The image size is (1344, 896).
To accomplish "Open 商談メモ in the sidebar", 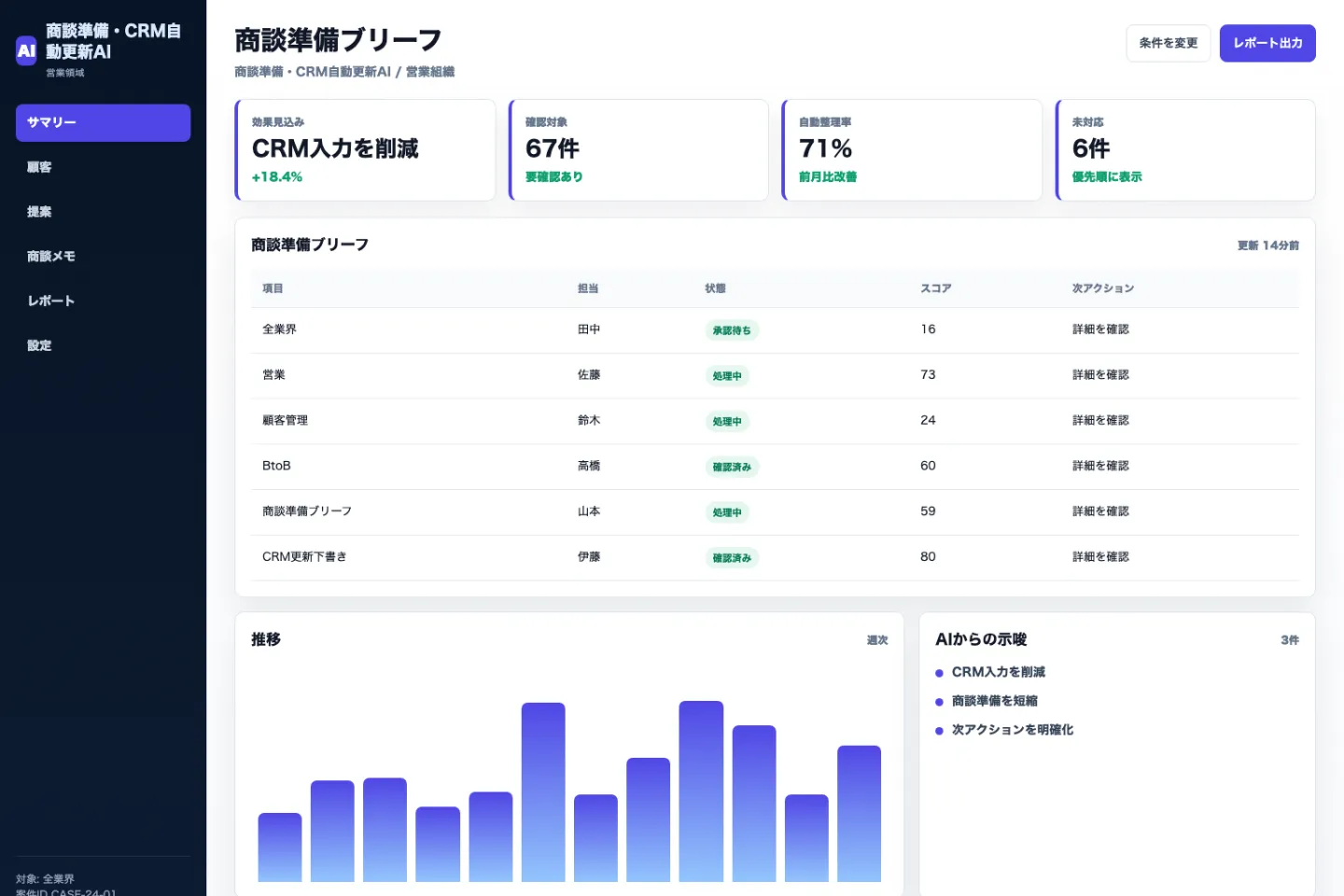I will click(103, 256).
